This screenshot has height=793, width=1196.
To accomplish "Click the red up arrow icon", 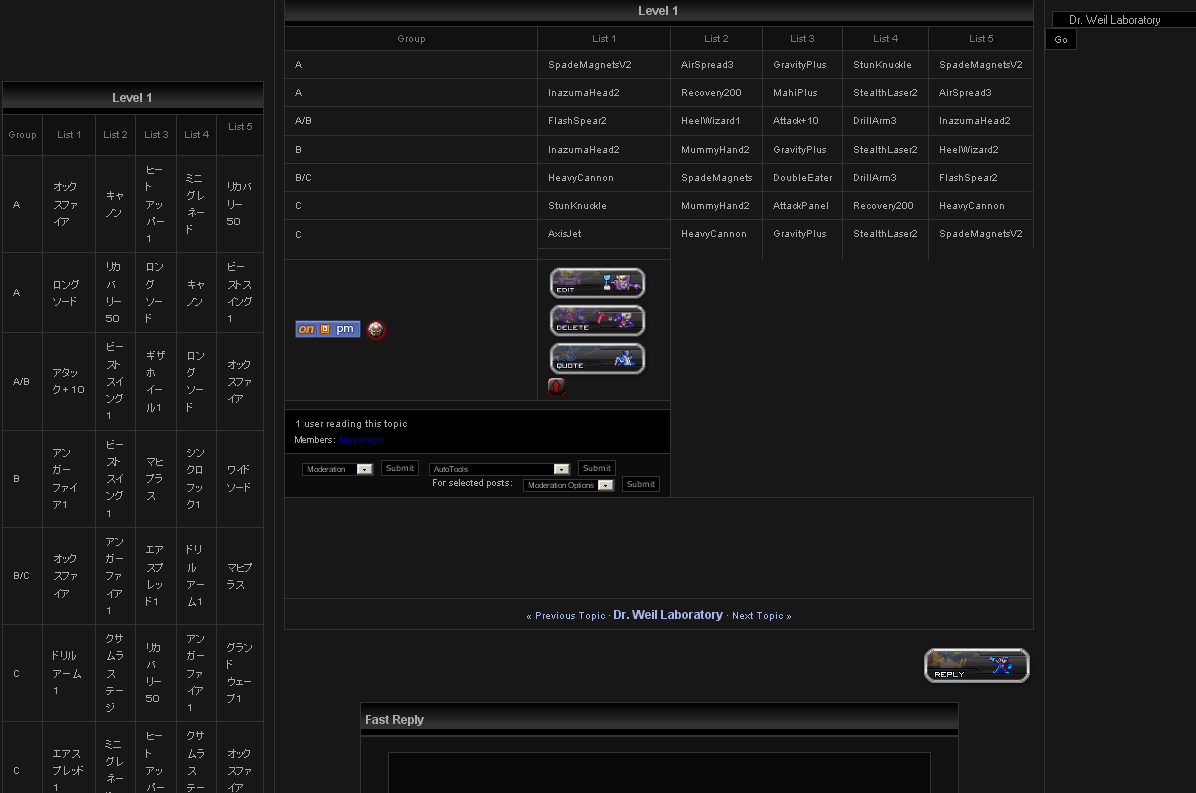I will 557,387.
